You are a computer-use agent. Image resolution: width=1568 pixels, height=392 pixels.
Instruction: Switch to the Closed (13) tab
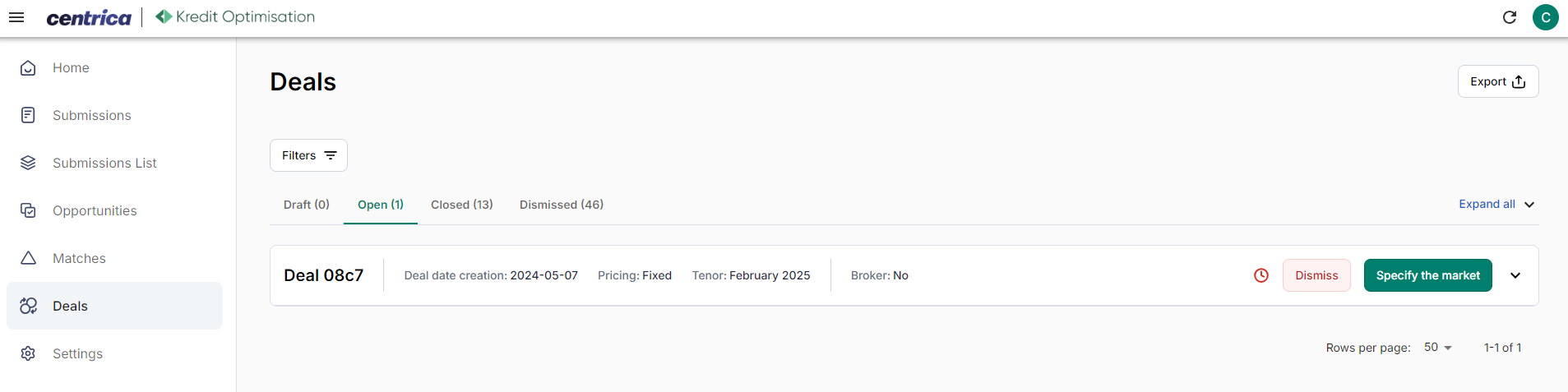(462, 205)
